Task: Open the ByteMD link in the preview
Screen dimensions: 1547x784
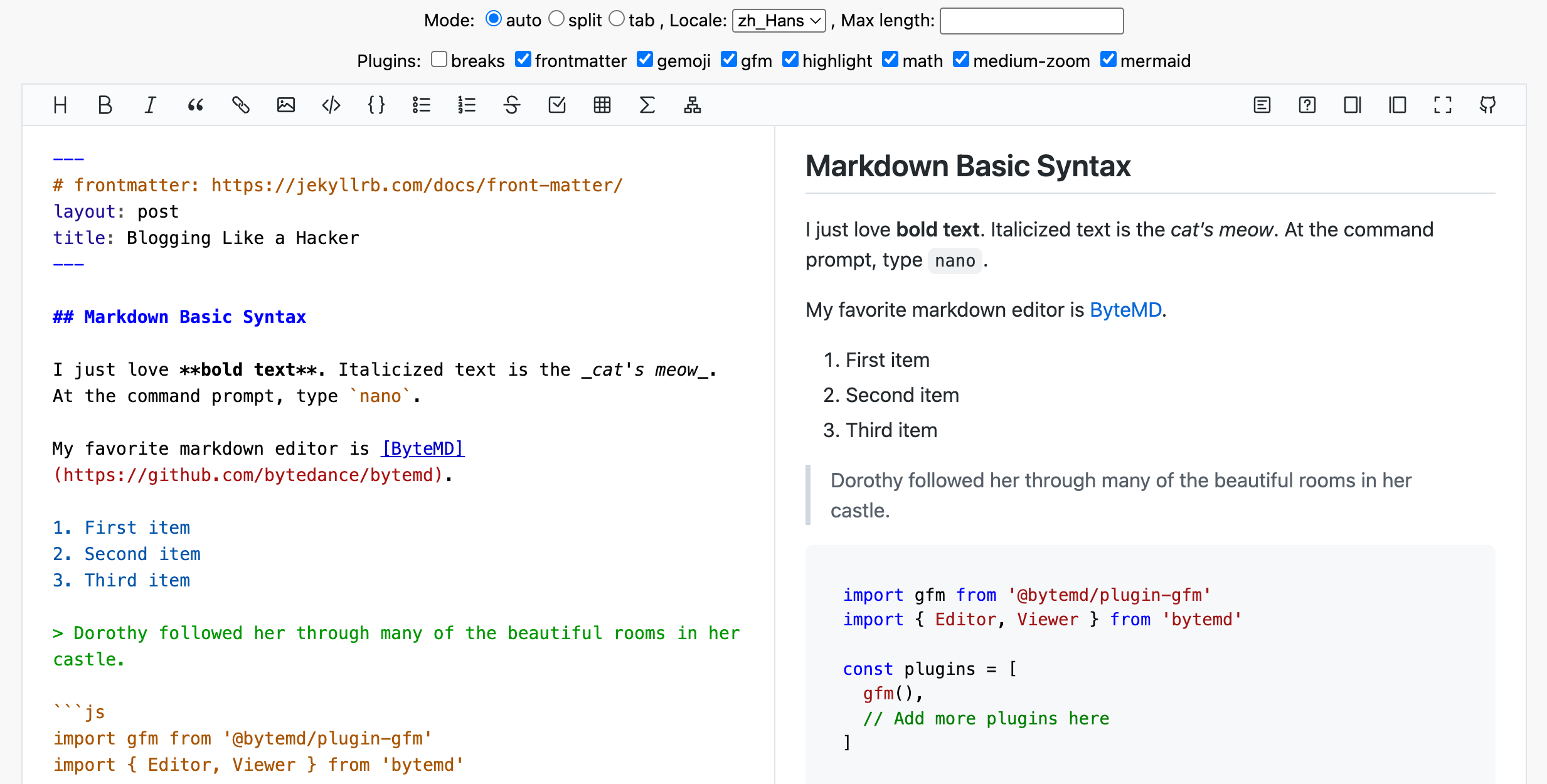Action: tap(1125, 310)
